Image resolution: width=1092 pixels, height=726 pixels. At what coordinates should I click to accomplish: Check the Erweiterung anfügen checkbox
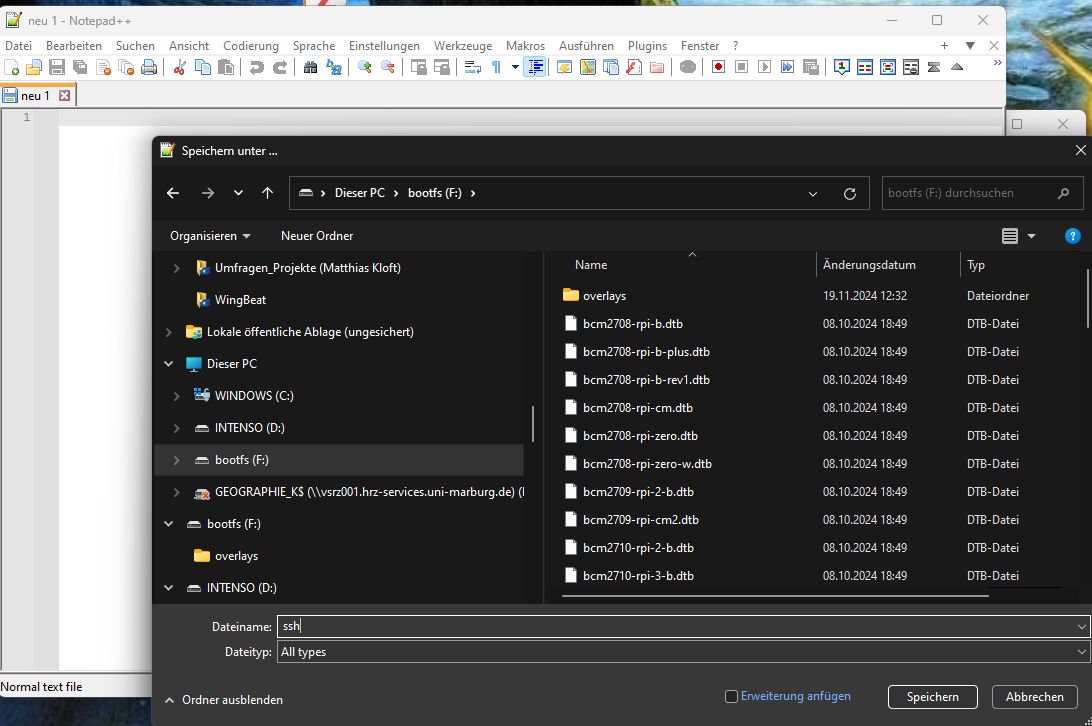coord(731,697)
